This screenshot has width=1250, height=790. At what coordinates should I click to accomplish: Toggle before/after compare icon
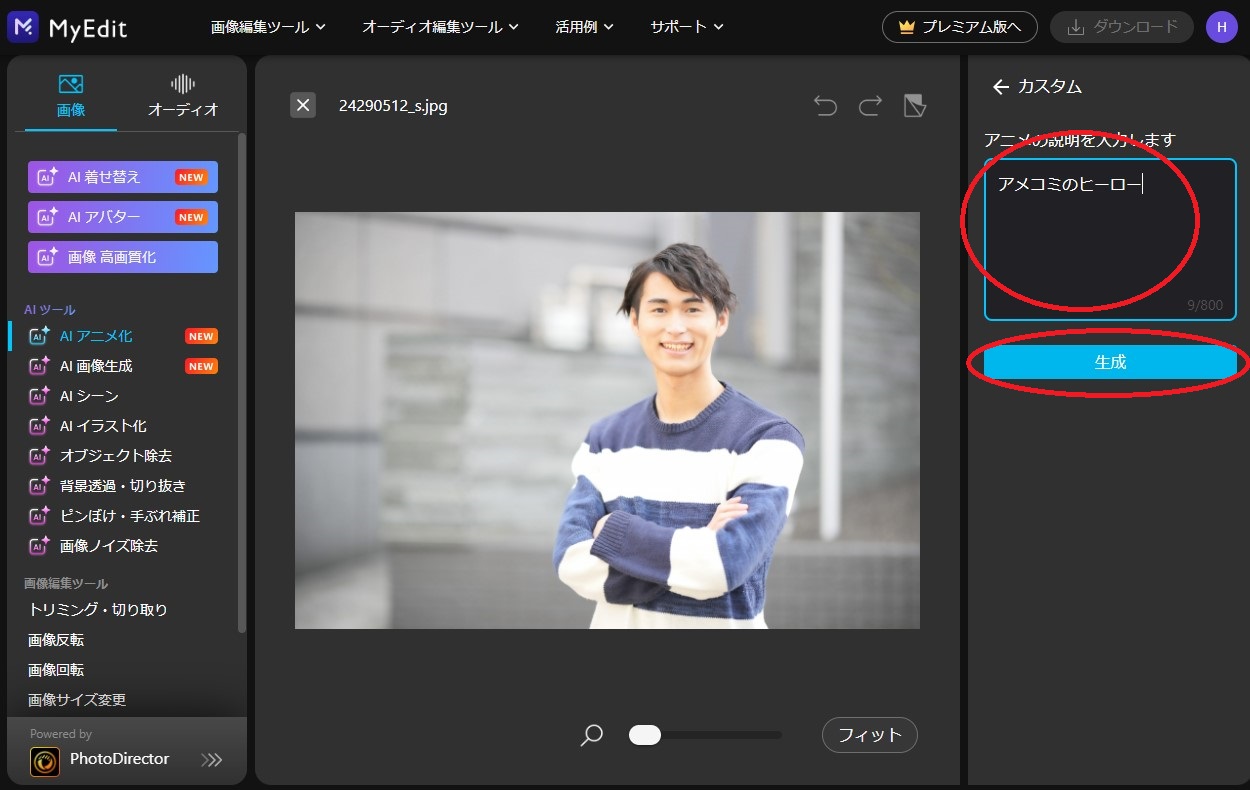[x=915, y=106]
